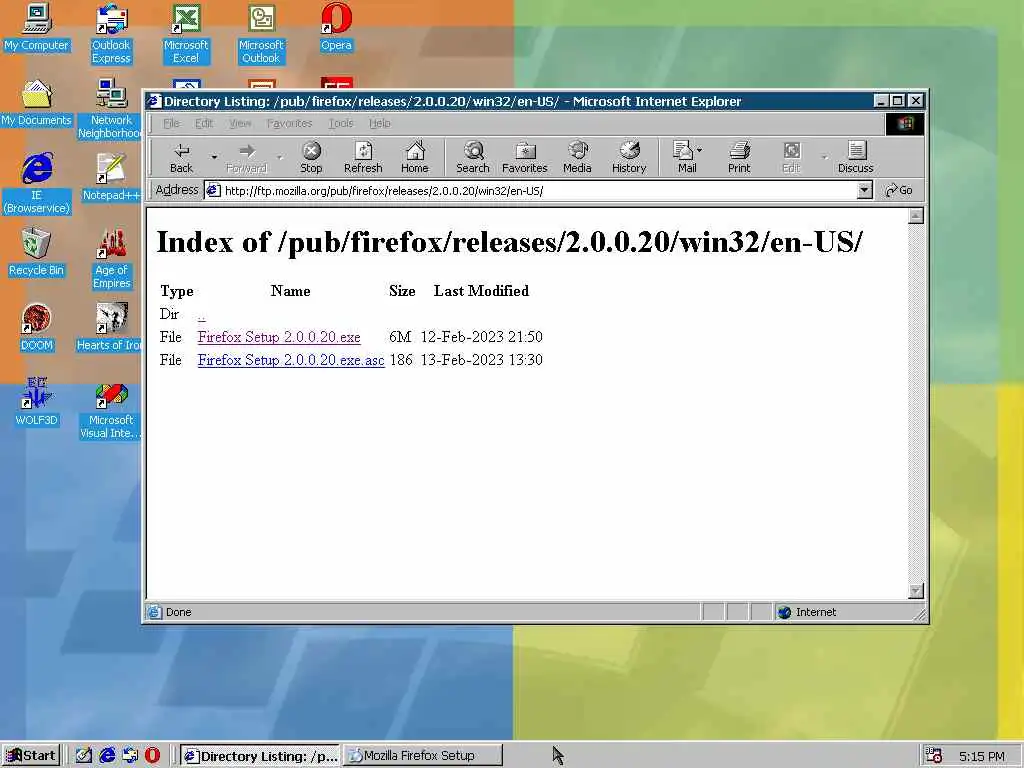Select the Network Neighborhood desktop icon

[x=111, y=109]
